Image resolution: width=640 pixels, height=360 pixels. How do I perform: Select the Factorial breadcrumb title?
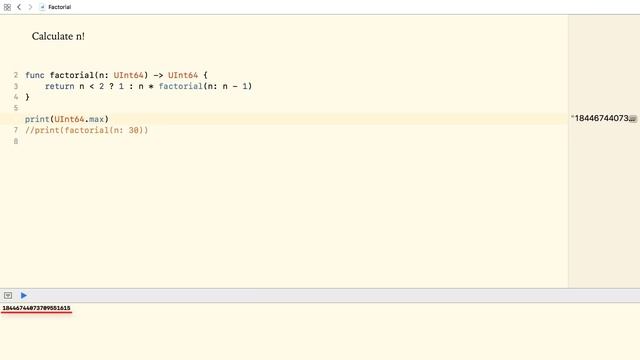point(60,7)
